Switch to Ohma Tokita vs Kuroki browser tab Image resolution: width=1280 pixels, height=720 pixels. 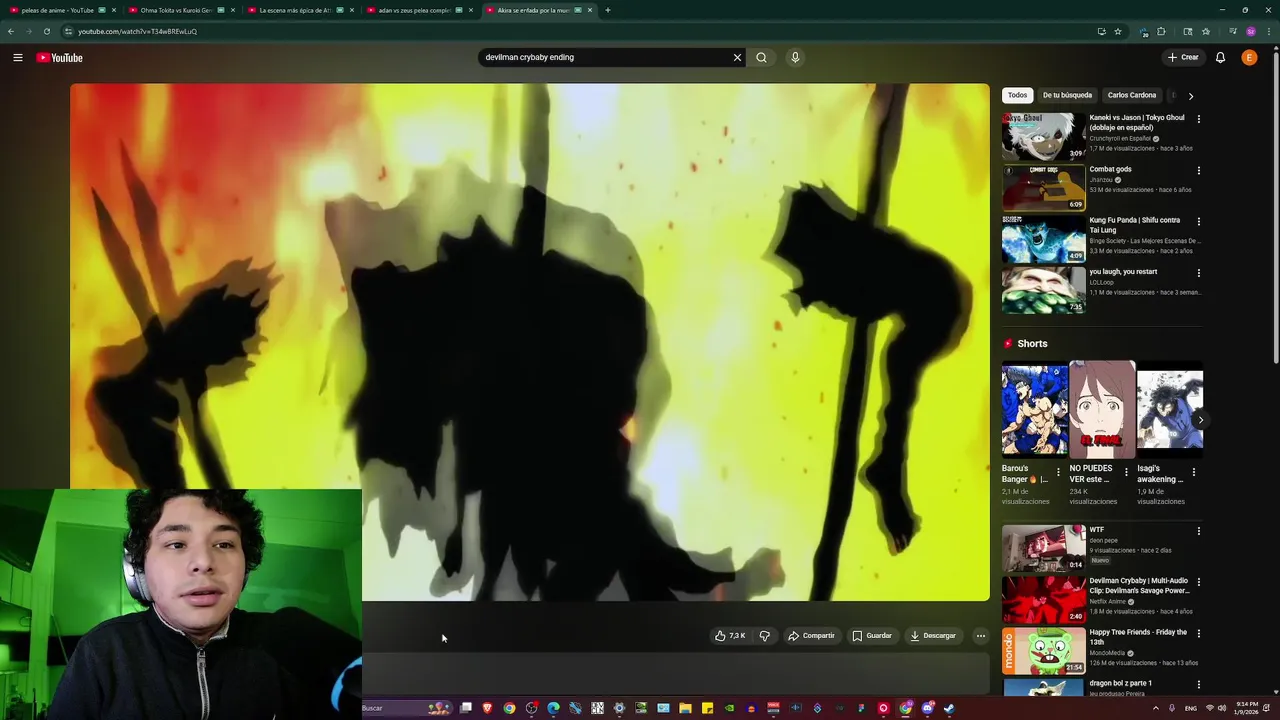click(180, 10)
